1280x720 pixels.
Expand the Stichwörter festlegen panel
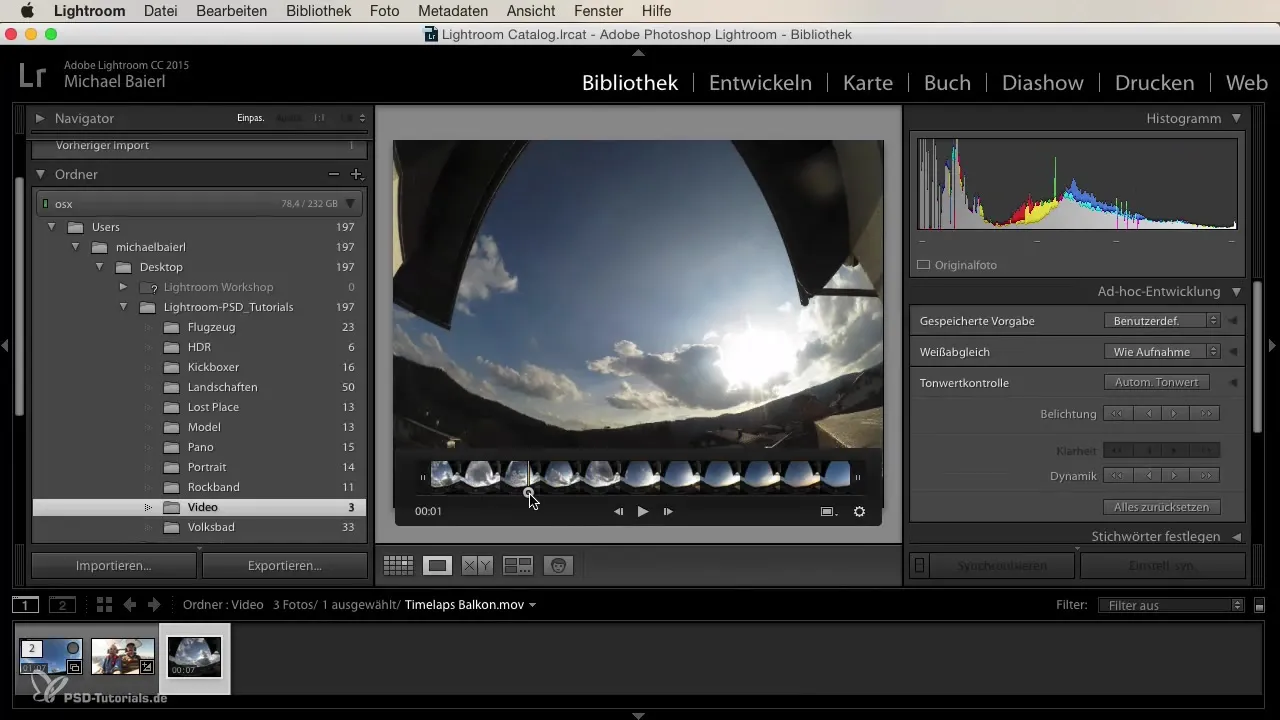pos(1236,537)
